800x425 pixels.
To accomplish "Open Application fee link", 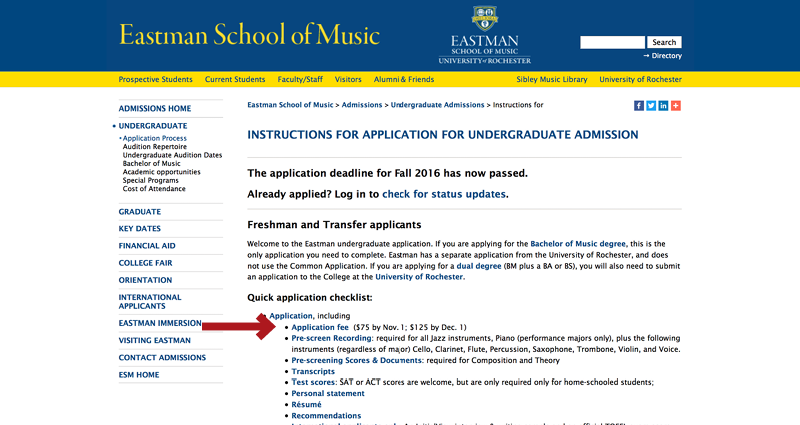I will [320, 328].
